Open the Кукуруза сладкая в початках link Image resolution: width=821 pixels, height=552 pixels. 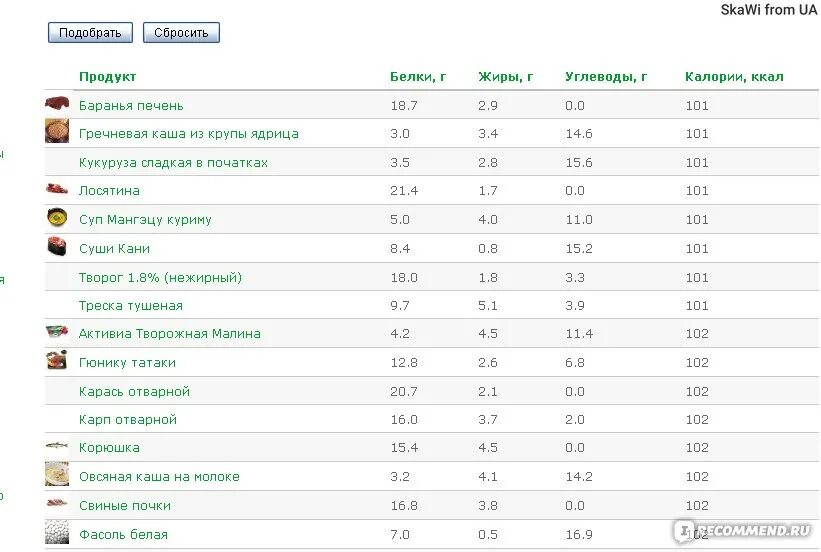click(x=173, y=162)
